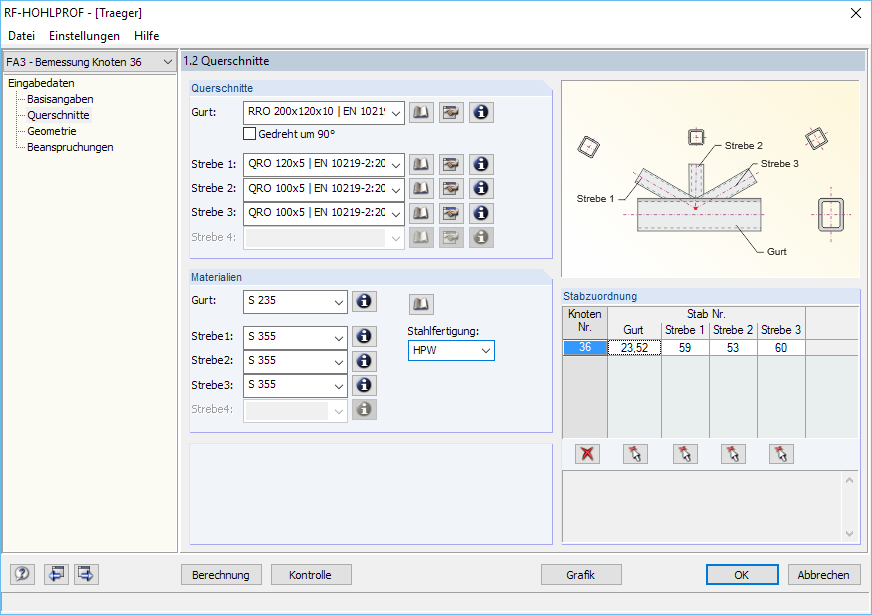This screenshot has width=872, height=615.
Task: Pick Strebe 3 member graphically
Action: [x=781, y=454]
